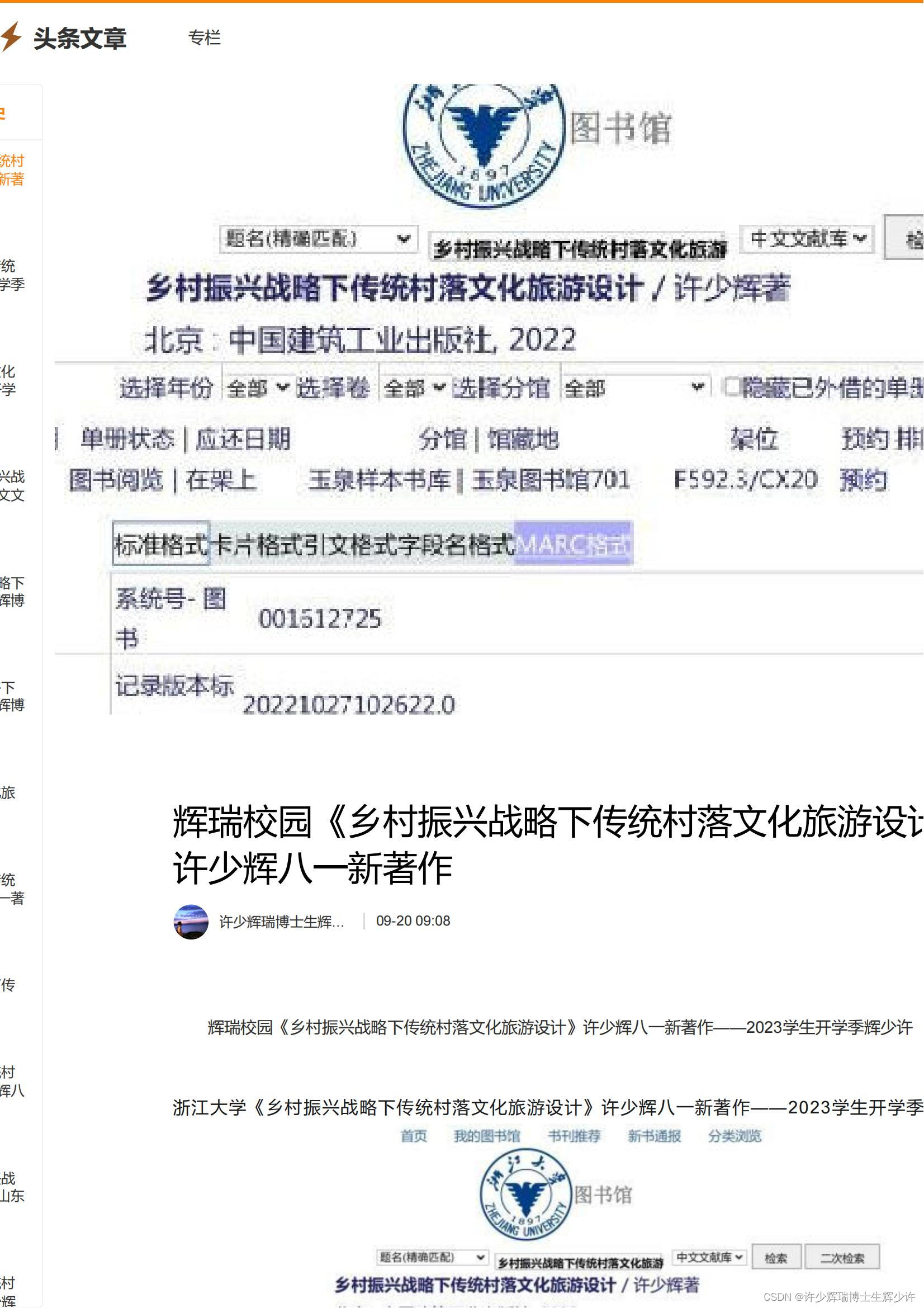Click the system number 001512725

click(x=320, y=618)
